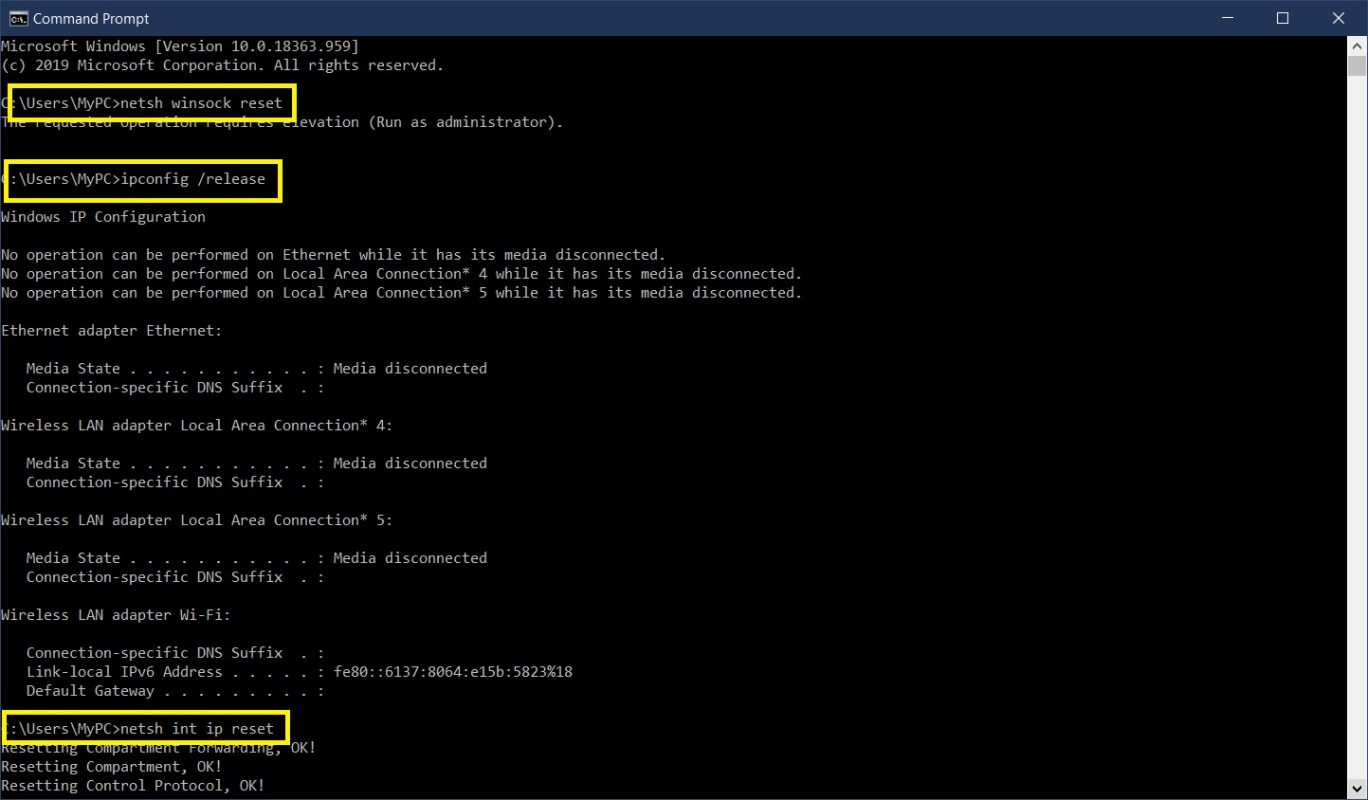Click the Command Prompt window title text
This screenshot has height=800, width=1368.
91,18
